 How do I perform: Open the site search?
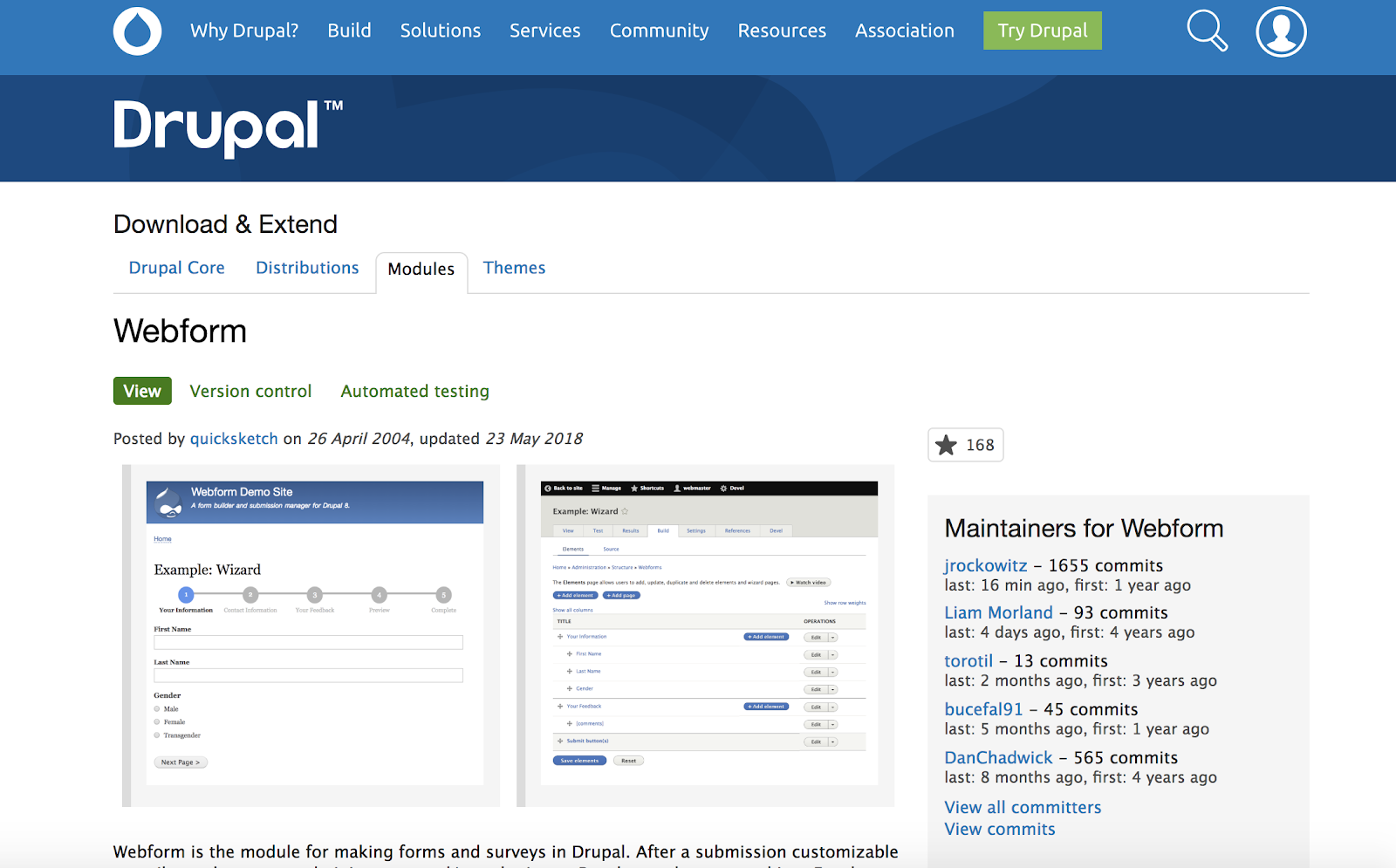(x=1207, y=31)
